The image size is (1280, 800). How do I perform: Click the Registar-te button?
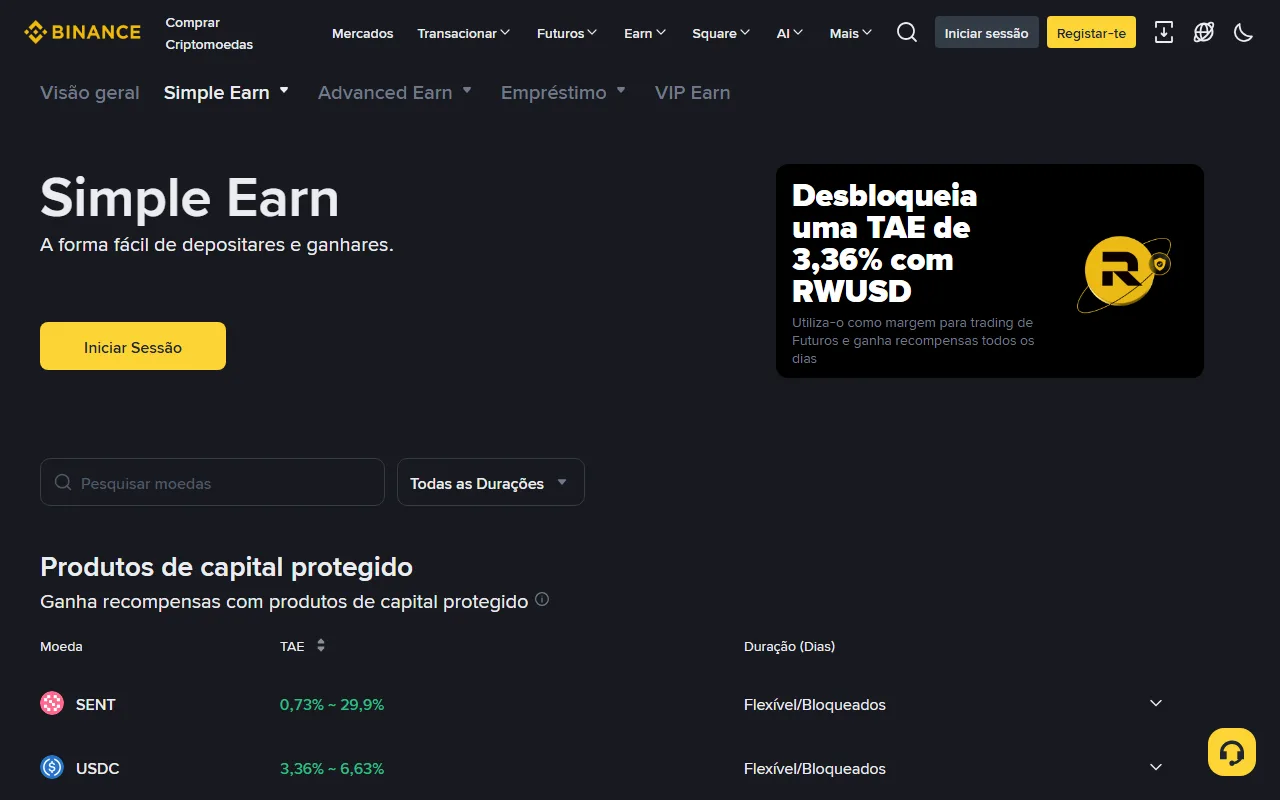[1091, 32]
